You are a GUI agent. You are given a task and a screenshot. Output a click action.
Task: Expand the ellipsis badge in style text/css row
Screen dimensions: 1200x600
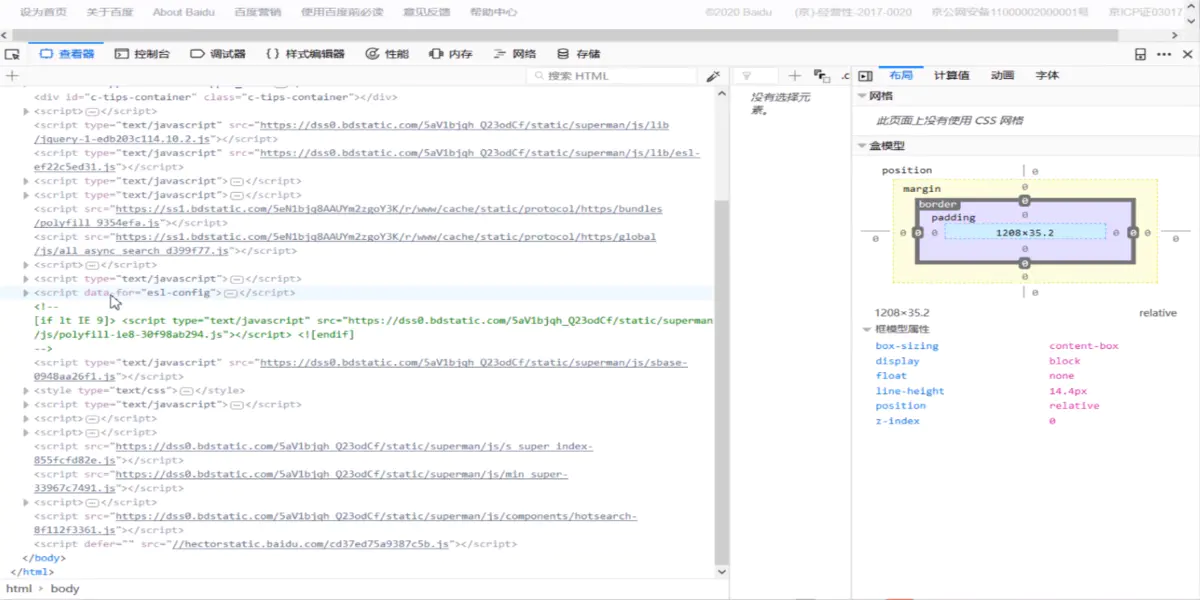(x=187, y=391)
